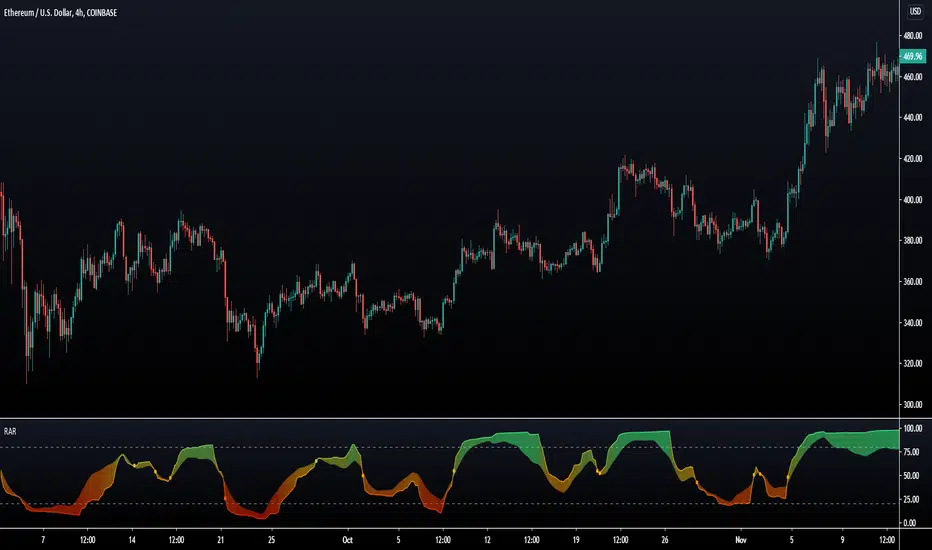Click the 21 date marker on time axis

point(220,539)
